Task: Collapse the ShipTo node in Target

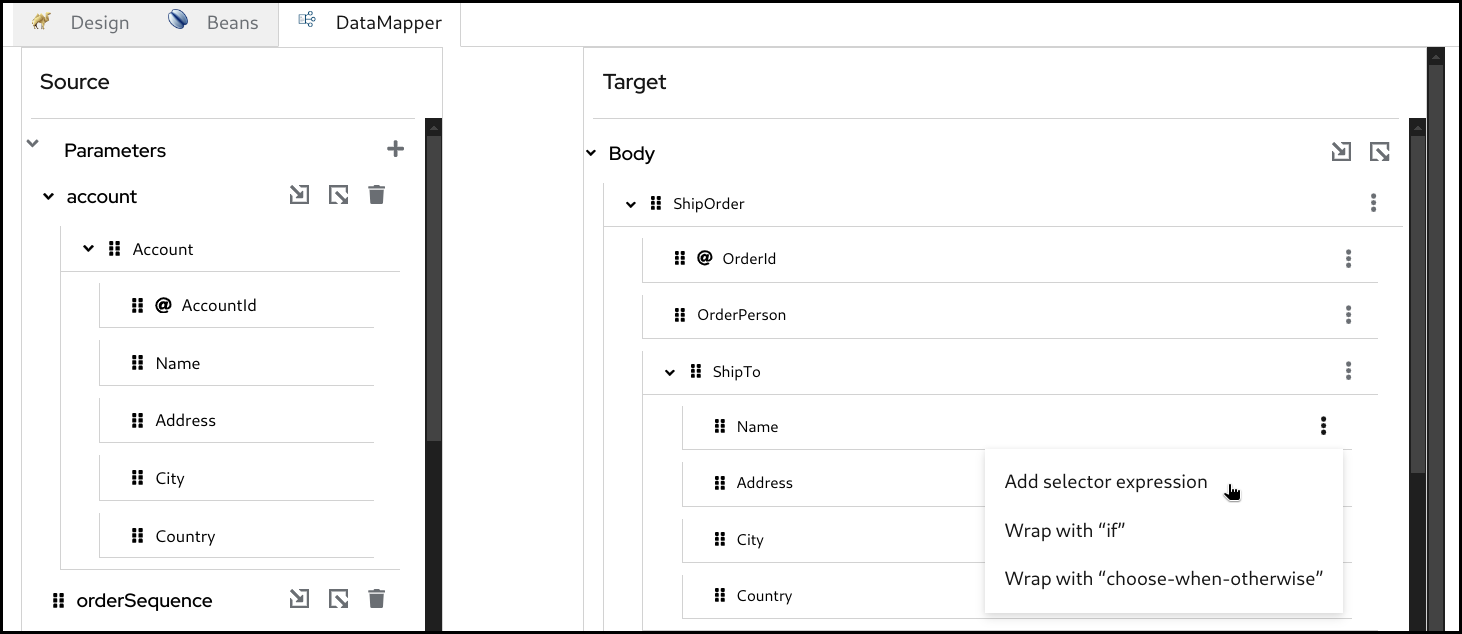Action: click(x=670, y=372)
